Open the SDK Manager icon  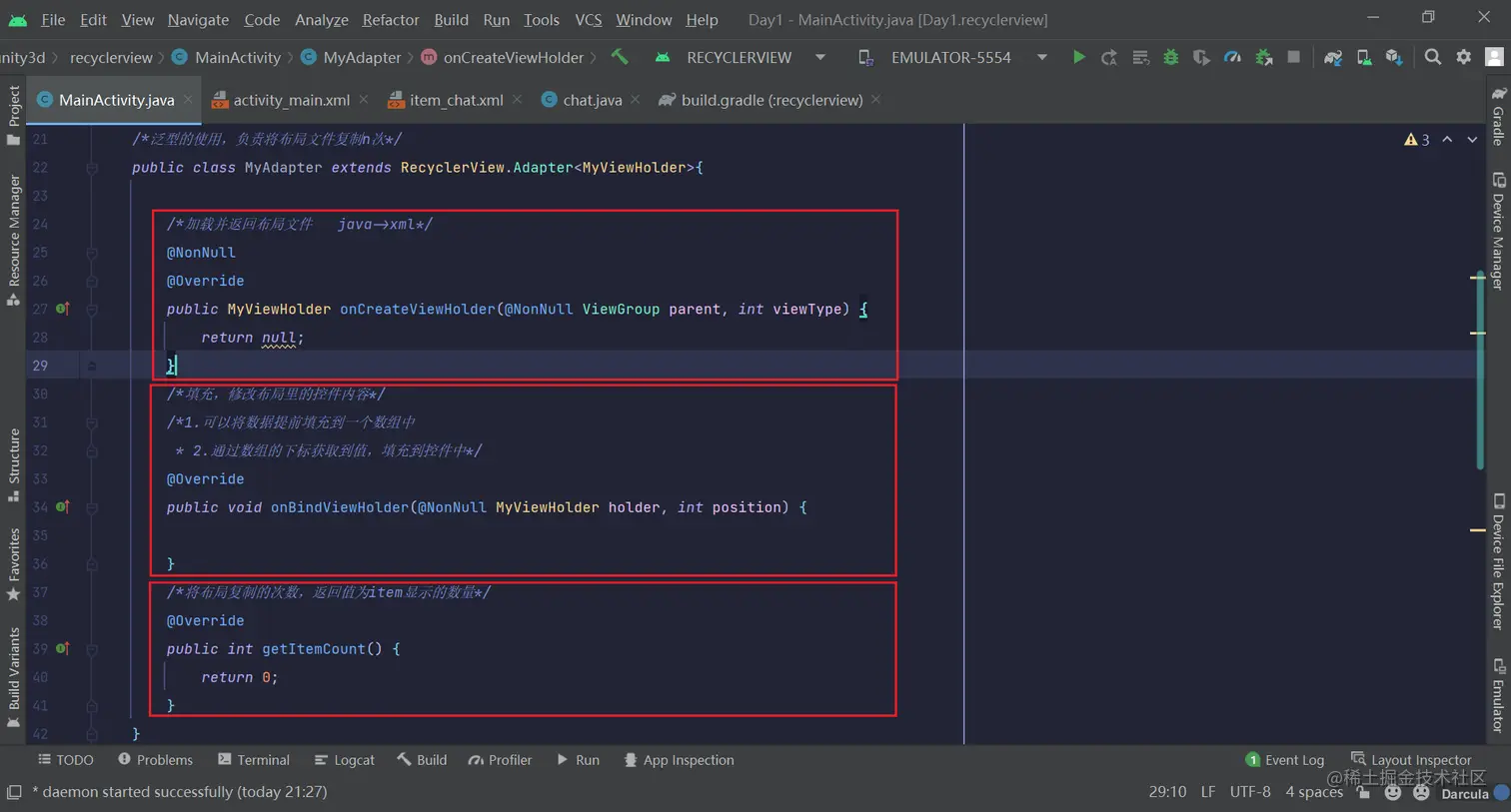[1394, 58]
